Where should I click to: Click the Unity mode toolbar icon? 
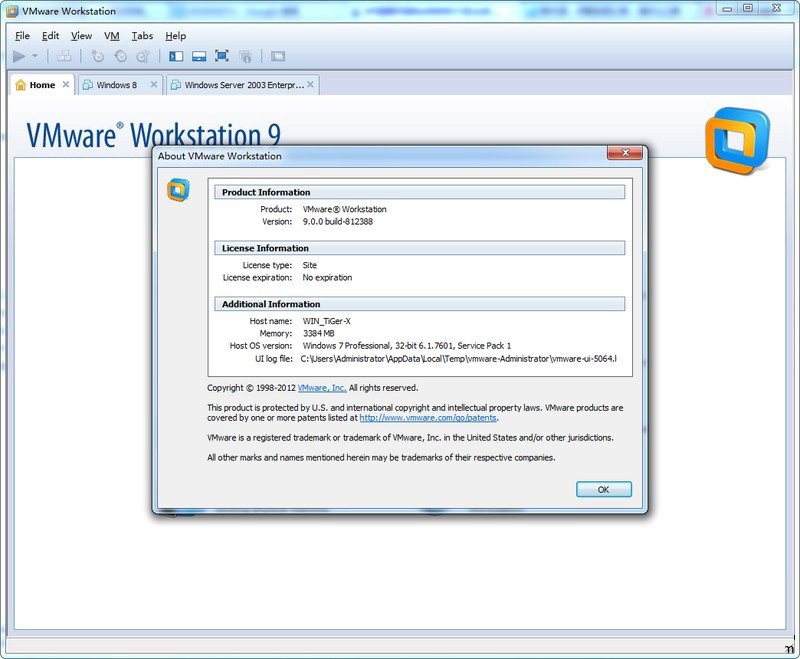point(245,57)
